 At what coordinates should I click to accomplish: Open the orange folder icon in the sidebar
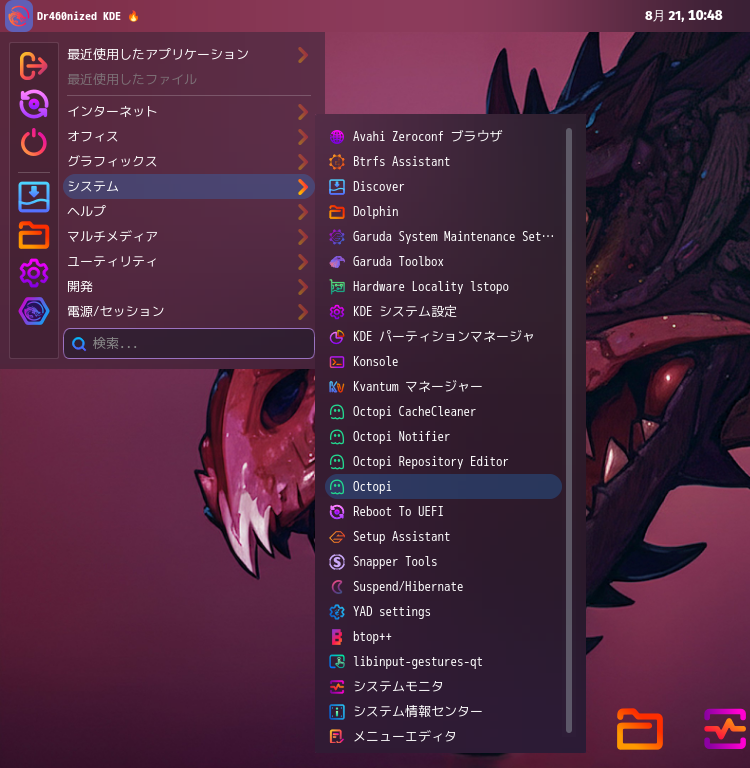pos(33,235)
